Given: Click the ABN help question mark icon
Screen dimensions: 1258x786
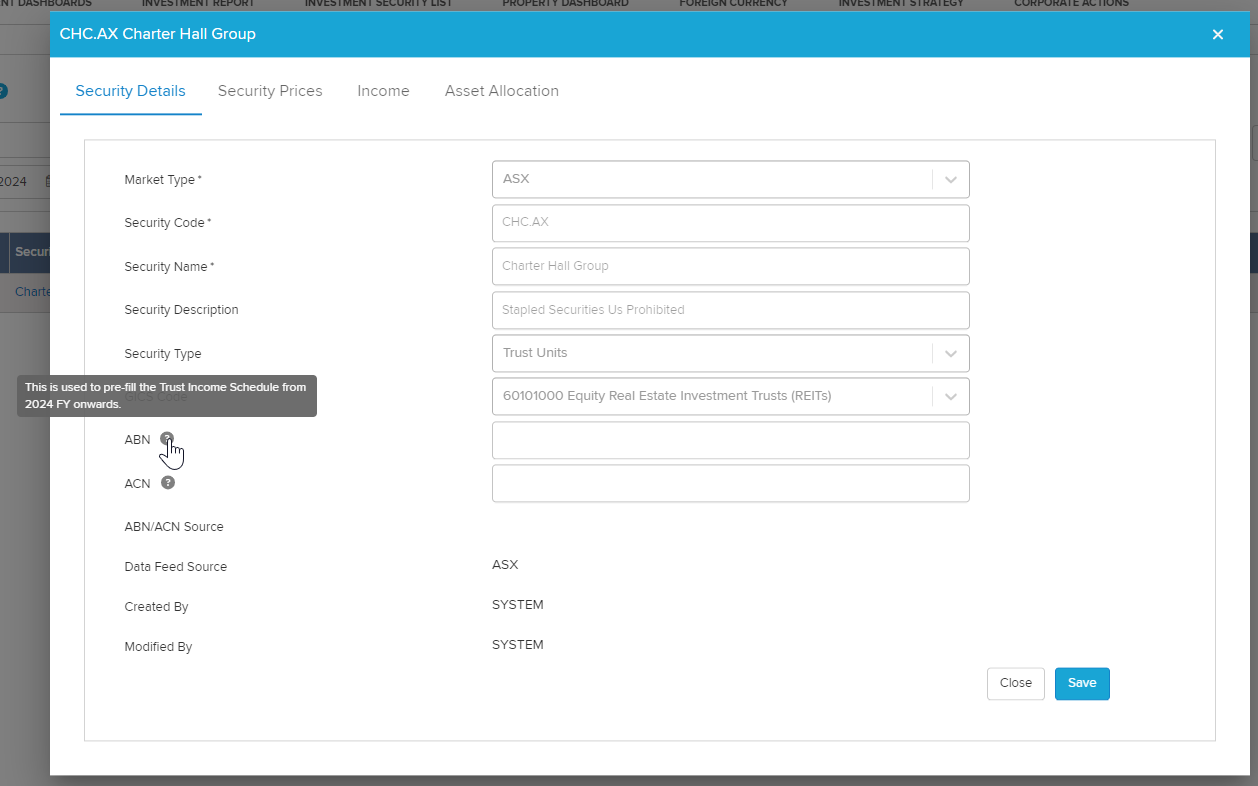Looking at the screenshot, I should [x=167, y=439].
